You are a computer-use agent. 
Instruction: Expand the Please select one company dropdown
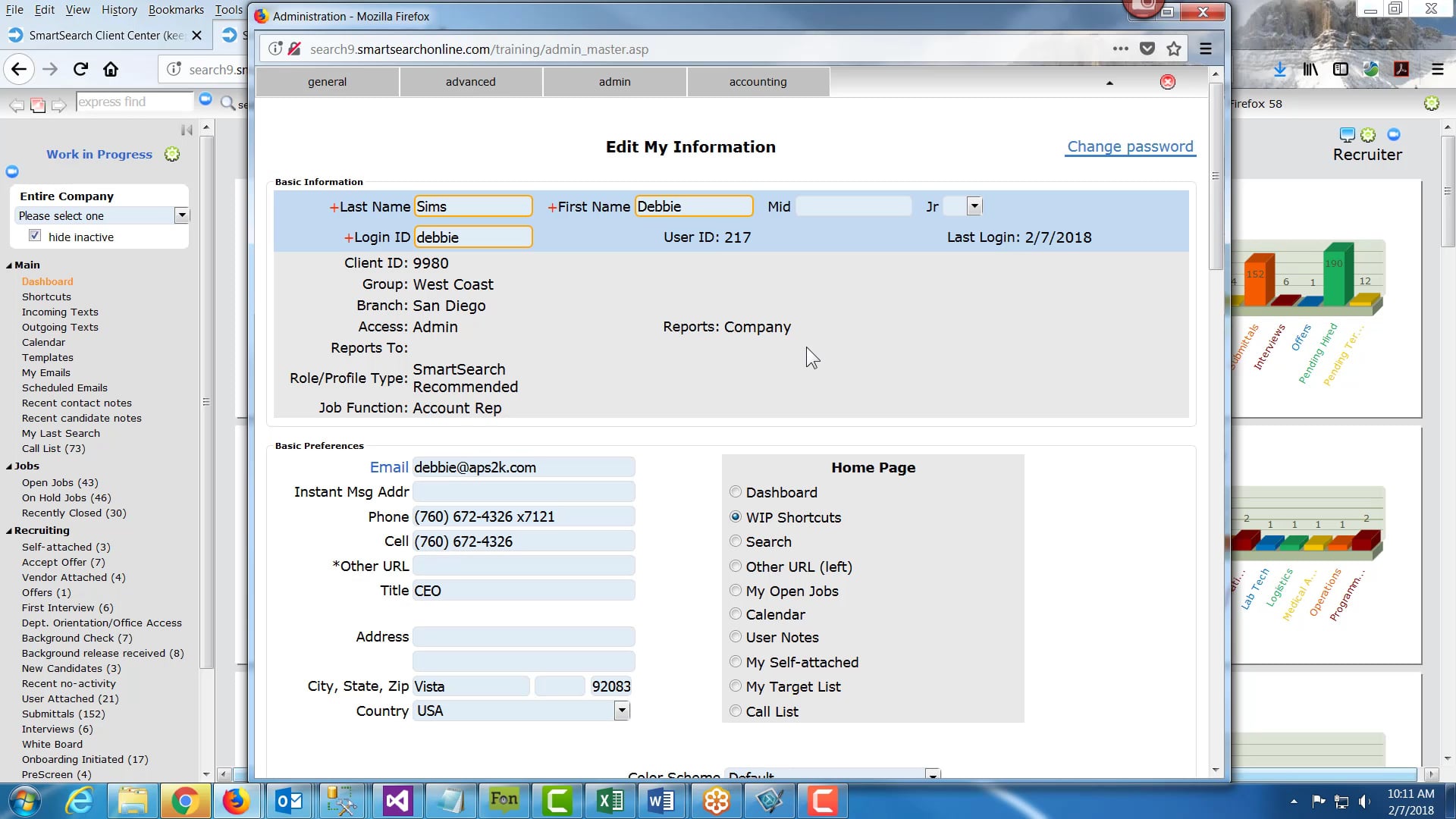click(x=181, y=215)
